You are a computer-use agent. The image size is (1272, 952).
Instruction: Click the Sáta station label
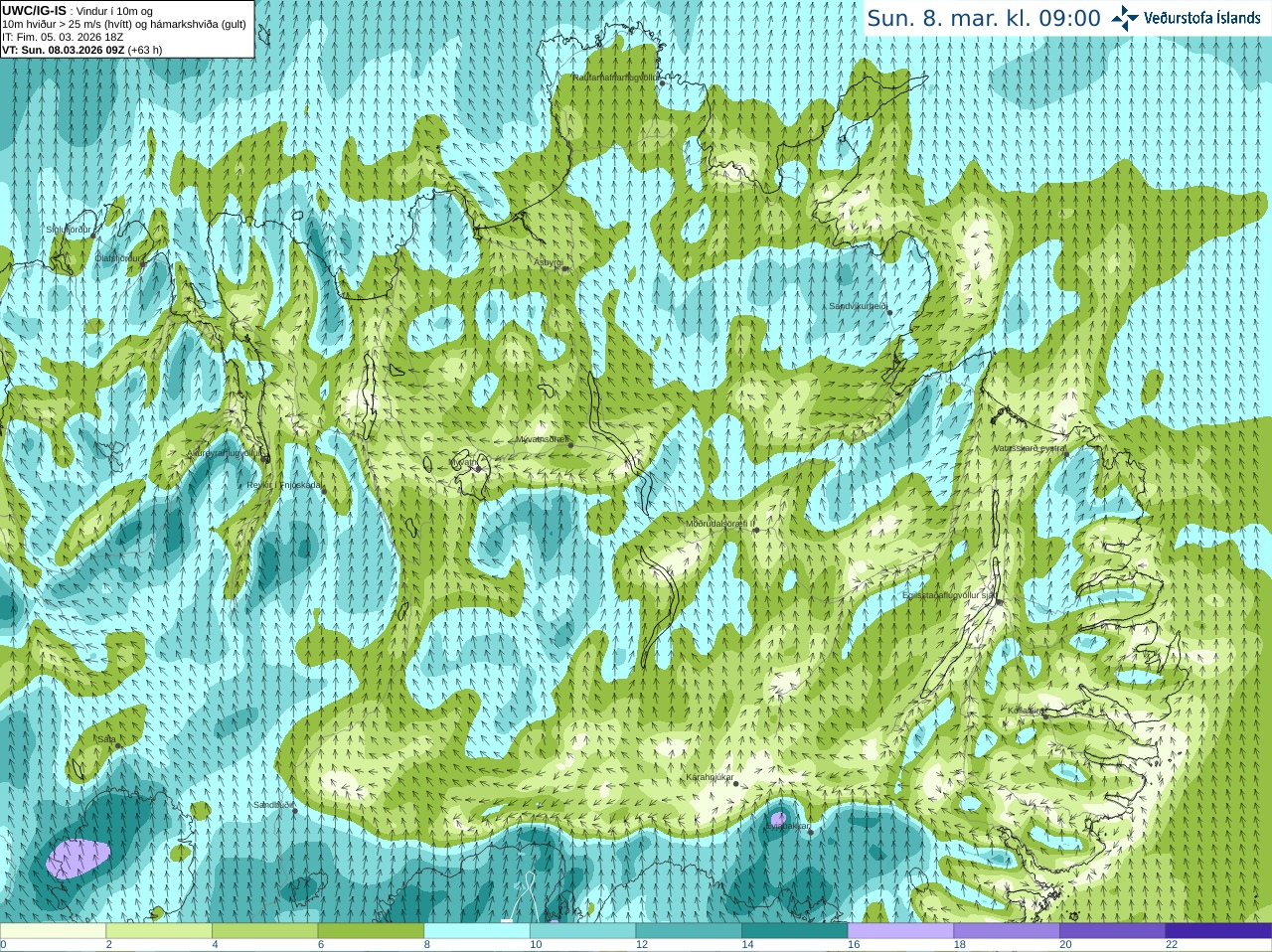[106, 739]
